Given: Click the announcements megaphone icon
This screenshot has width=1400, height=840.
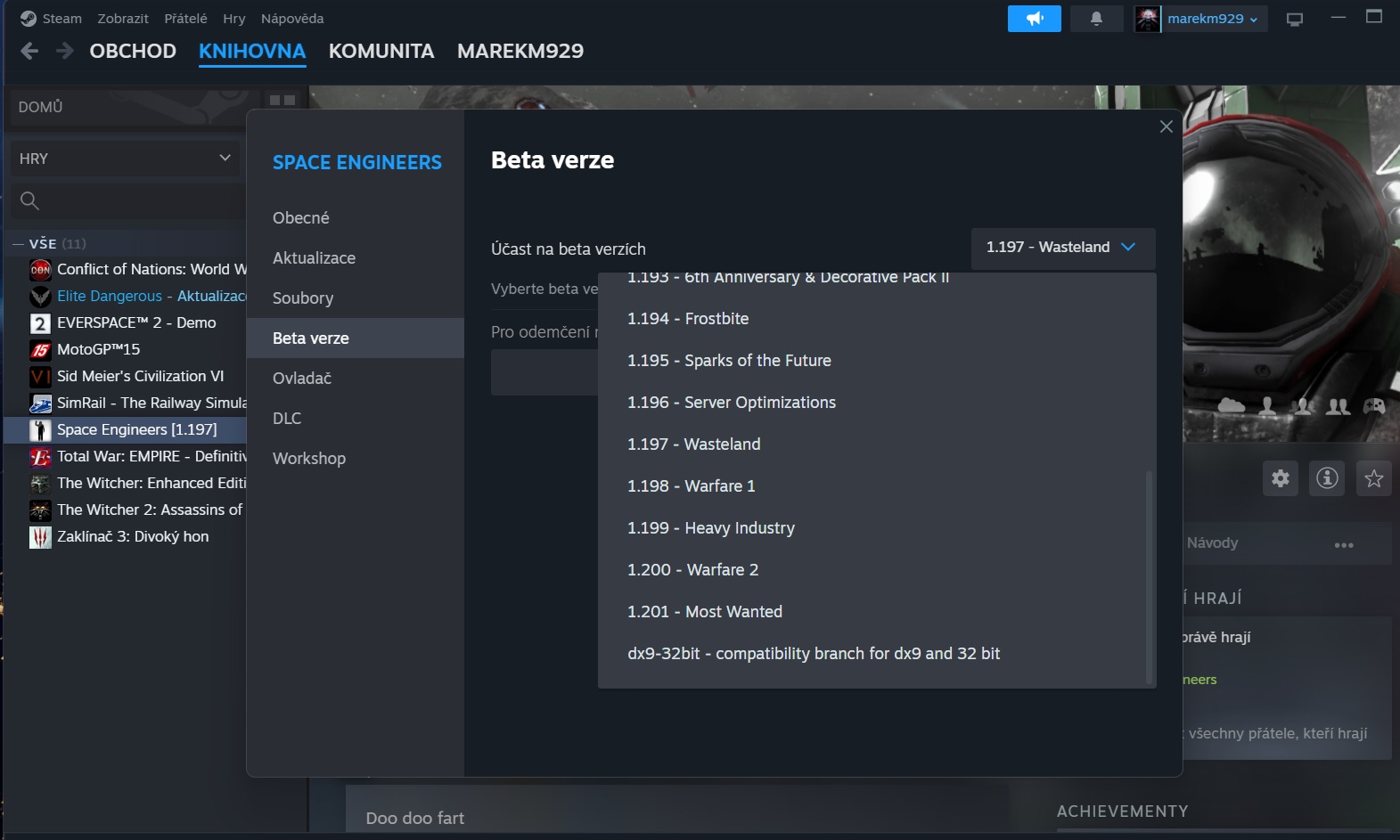Looking at the screenshot, I should click(x=1034, y=19).
